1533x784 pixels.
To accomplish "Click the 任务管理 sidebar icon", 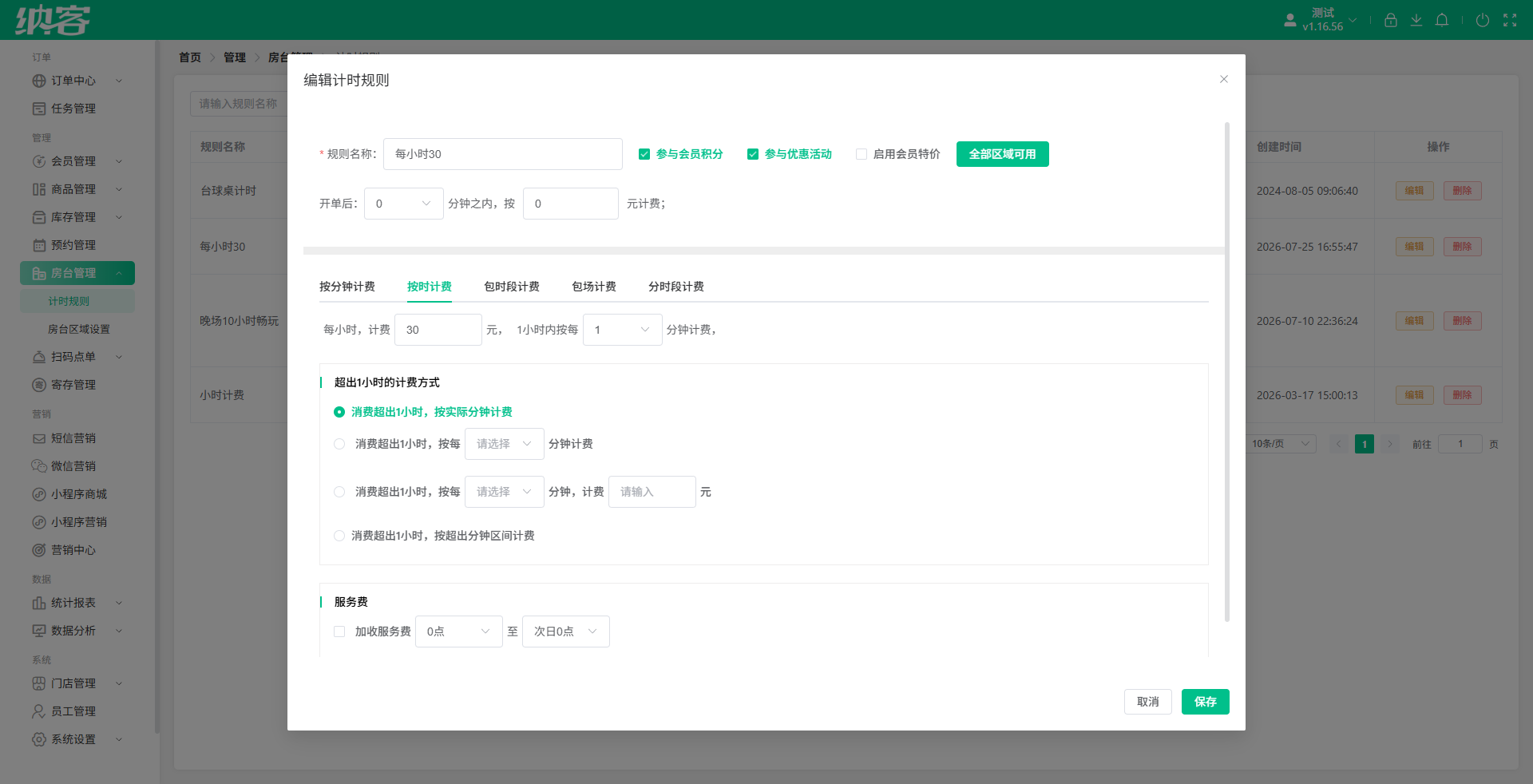I will click(x=39, y=109).
